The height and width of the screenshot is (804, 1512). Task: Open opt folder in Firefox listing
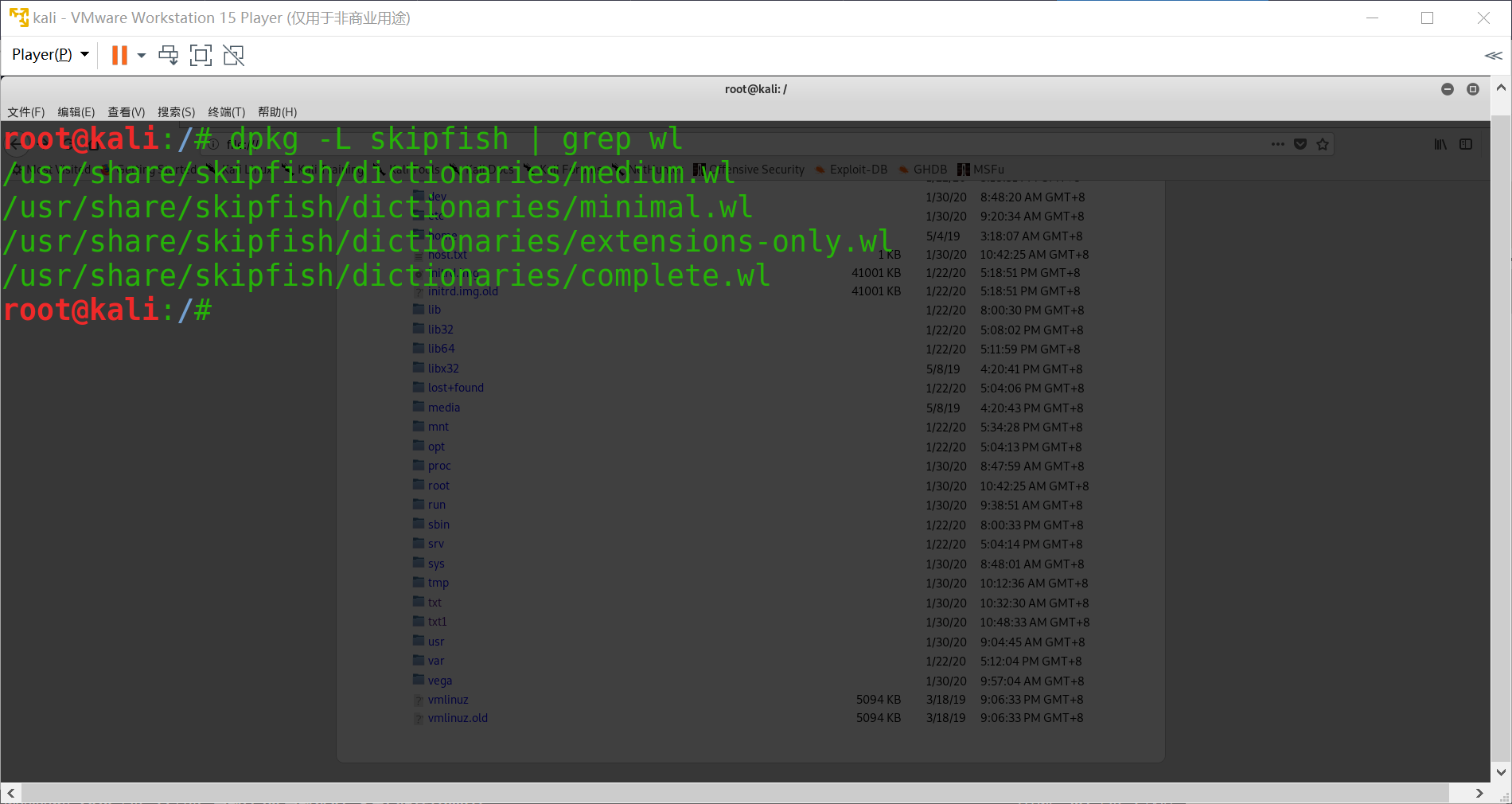436,447
